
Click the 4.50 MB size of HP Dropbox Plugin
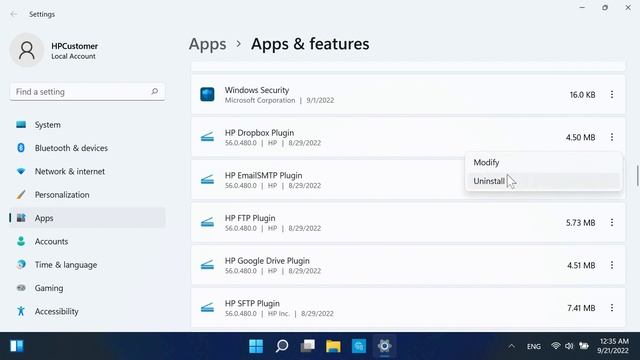tap(580, 138)
